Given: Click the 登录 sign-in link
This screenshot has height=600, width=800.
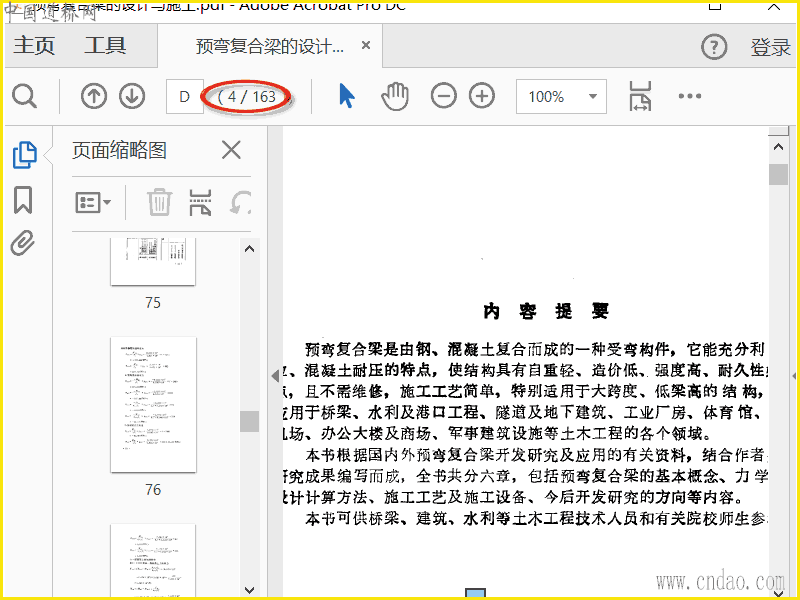Looking at the screenshot, I should pyautogui.click(x=770, y=47).
